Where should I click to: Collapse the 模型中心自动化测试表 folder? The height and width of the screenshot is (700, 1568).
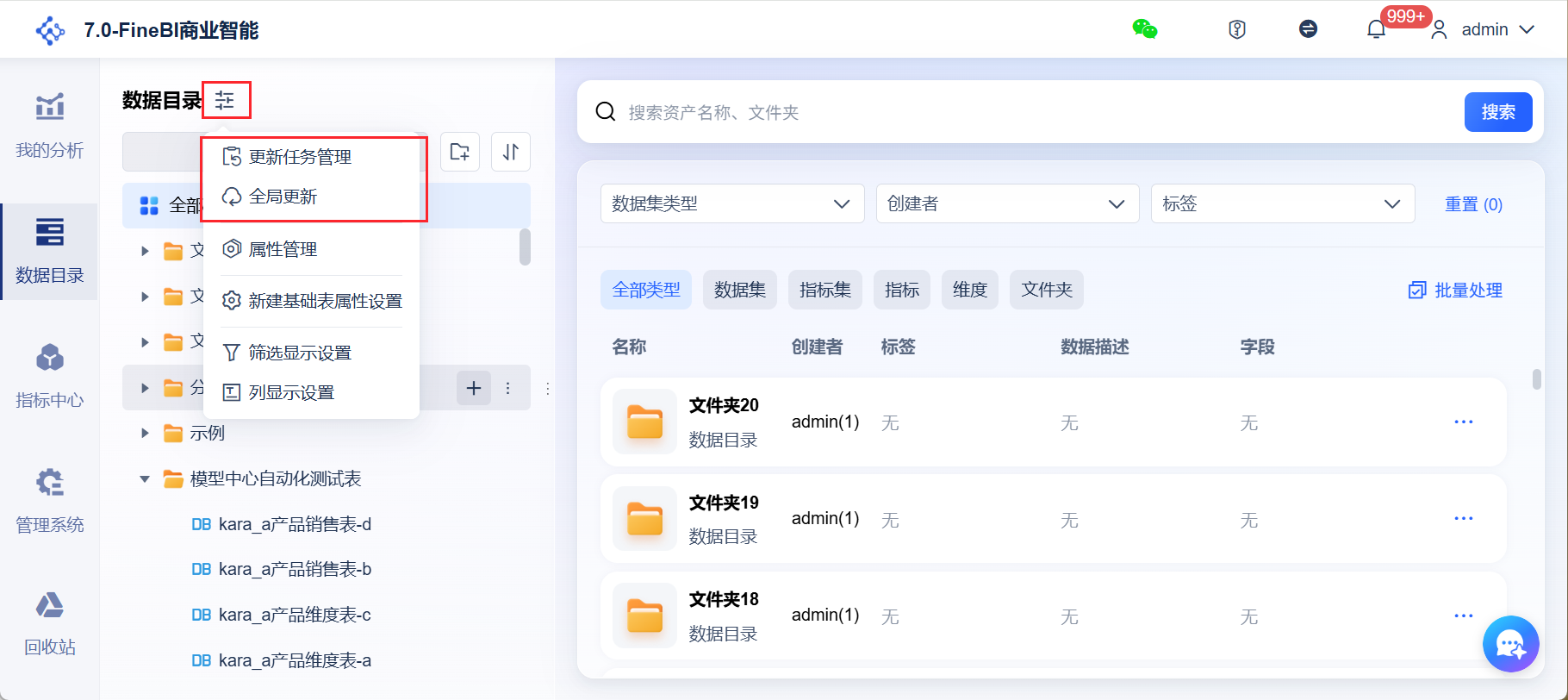(145, 478)
